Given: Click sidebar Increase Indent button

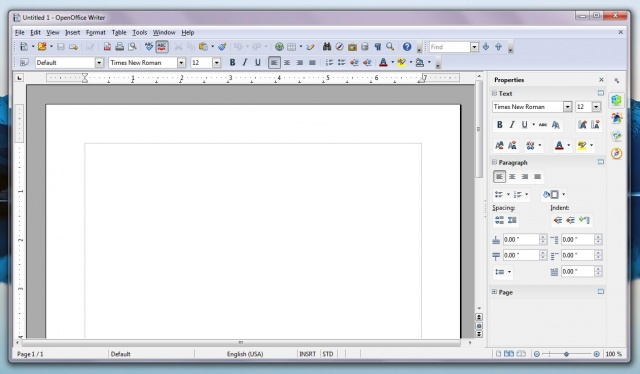Looking at the screenshot, I should pyautogui.click(x=558, y=220).
